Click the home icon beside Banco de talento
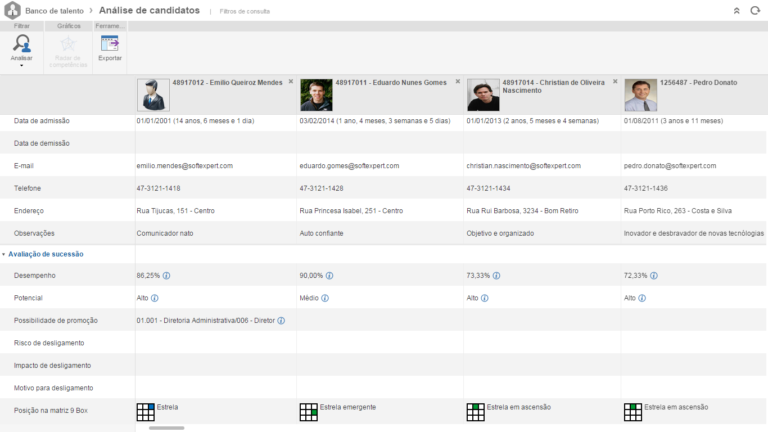The height and width of the screenshot is (432, 768). (x=12, y=10)
